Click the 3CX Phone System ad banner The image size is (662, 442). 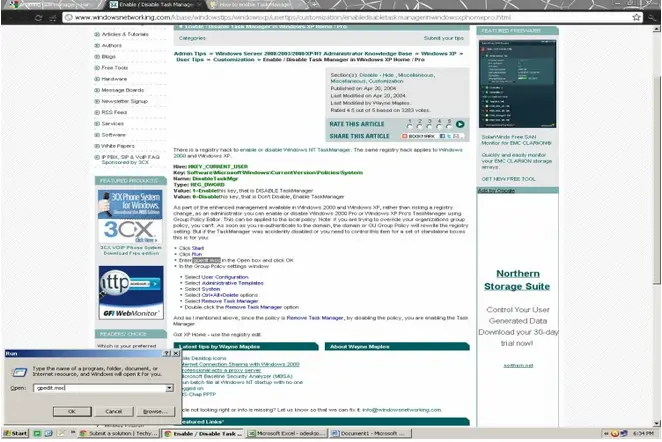[130, 216]
